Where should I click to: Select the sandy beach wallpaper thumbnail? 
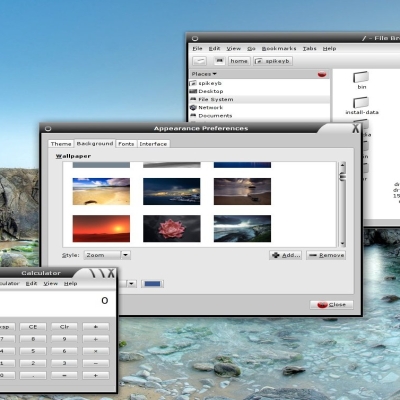pyautogui.click(x=101, y=191)
